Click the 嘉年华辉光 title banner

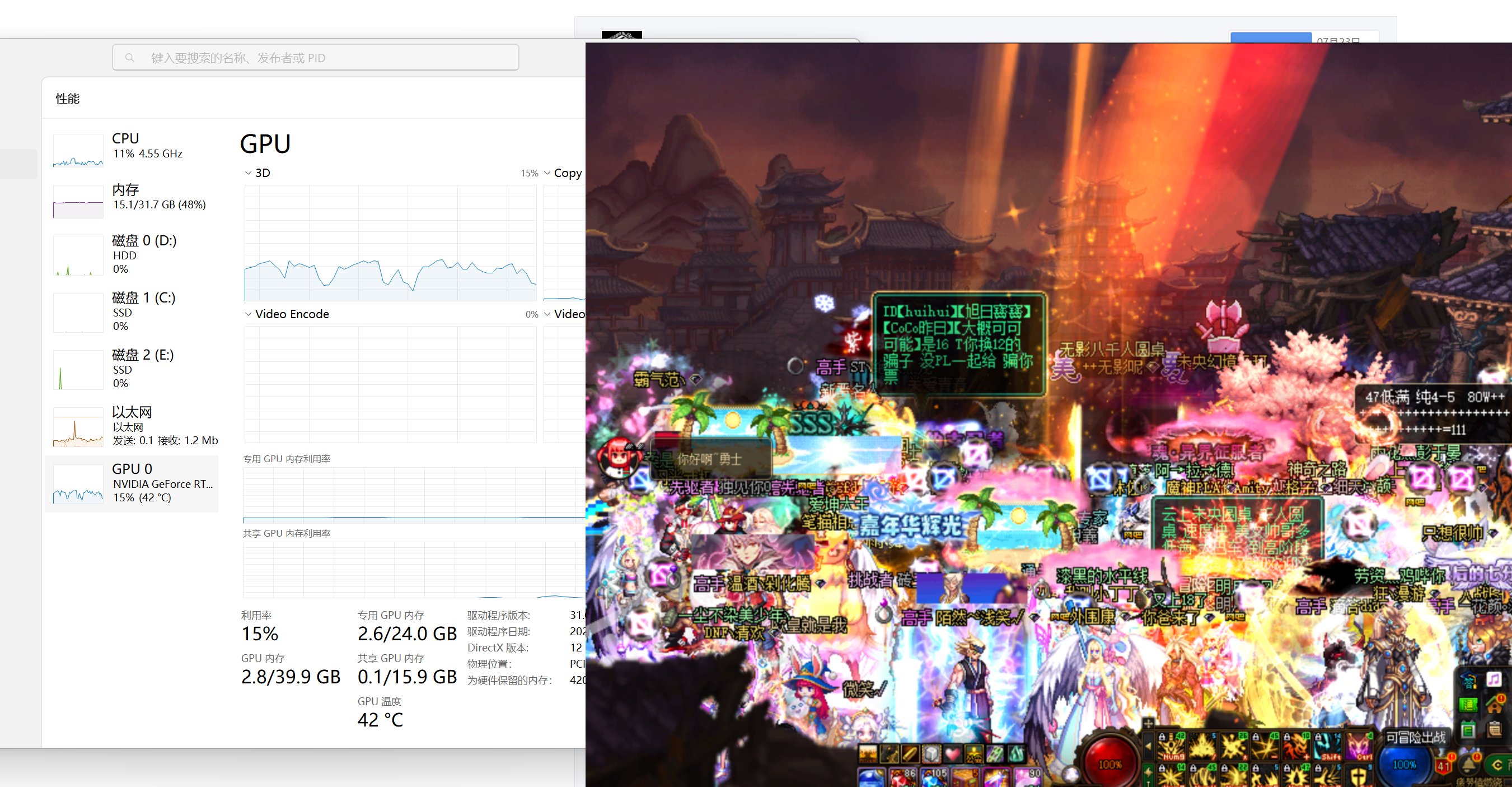[x=911, y=525]
